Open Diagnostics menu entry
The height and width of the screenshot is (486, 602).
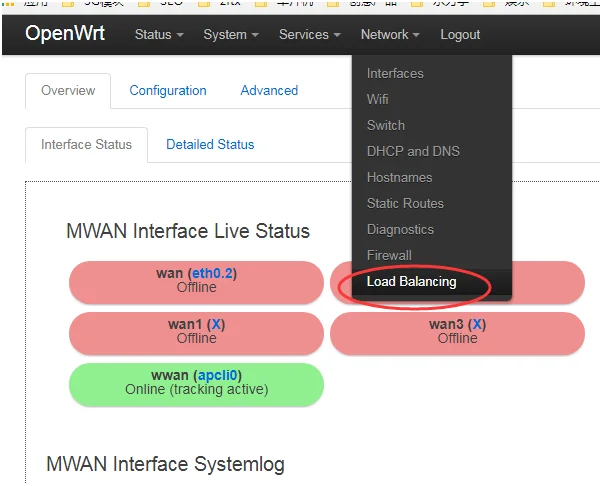(400, 229)
